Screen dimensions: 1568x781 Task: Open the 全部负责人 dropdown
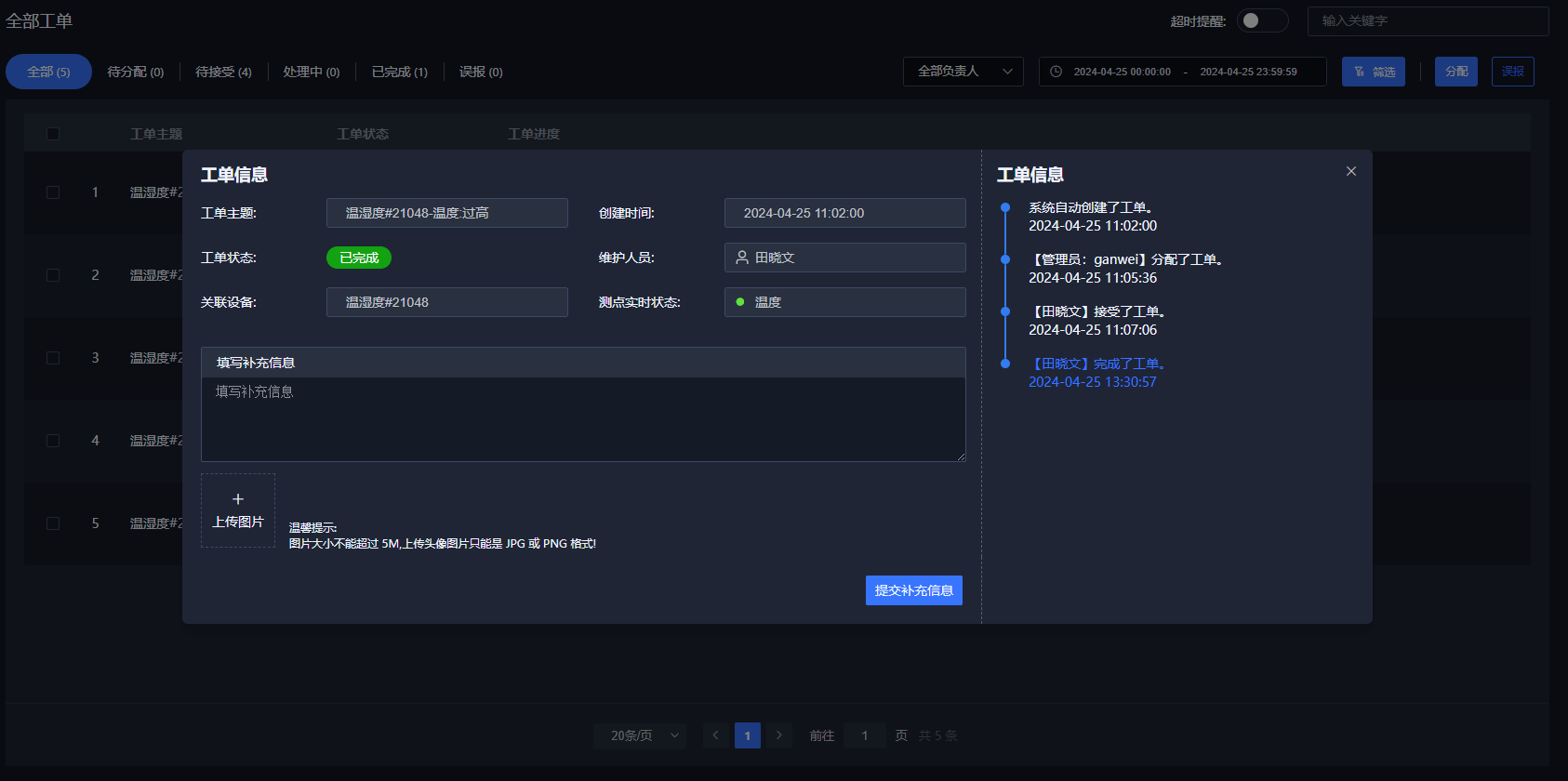(963, 72)
